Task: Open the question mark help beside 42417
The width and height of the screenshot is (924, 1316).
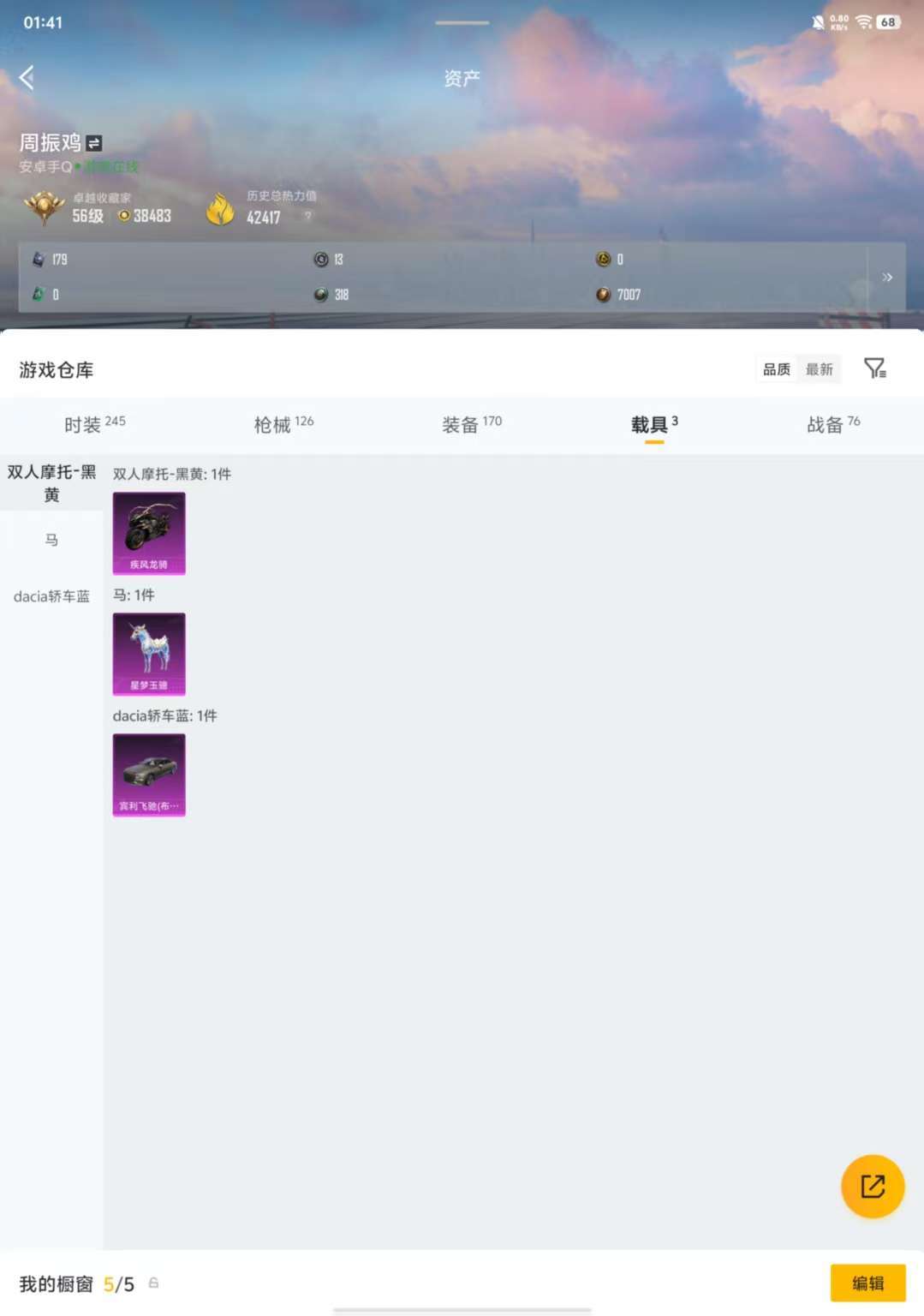Action: click(308, 216)
